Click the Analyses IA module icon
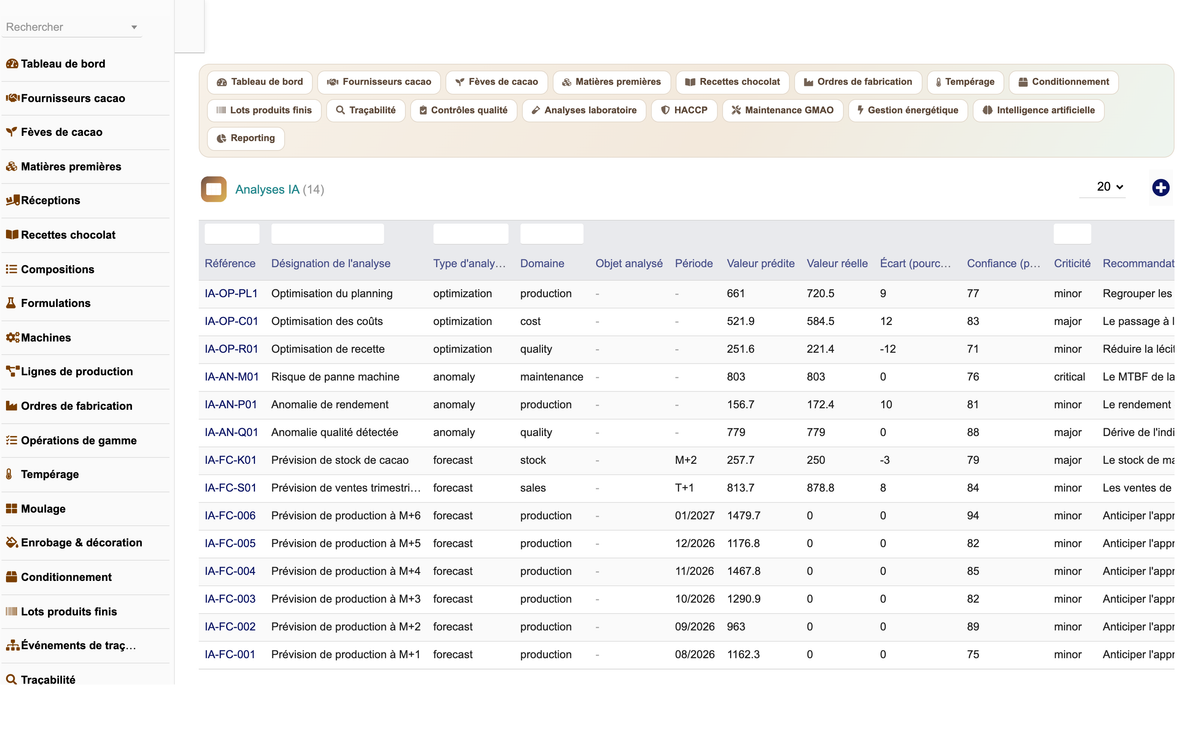The height and width of the screenshot is (743, 1200). tap(214, 189)
